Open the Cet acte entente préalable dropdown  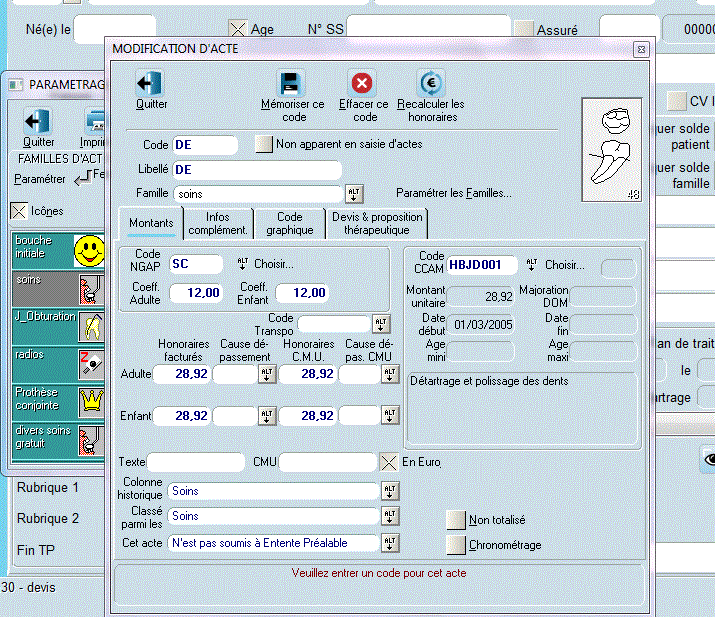[389, 543]
